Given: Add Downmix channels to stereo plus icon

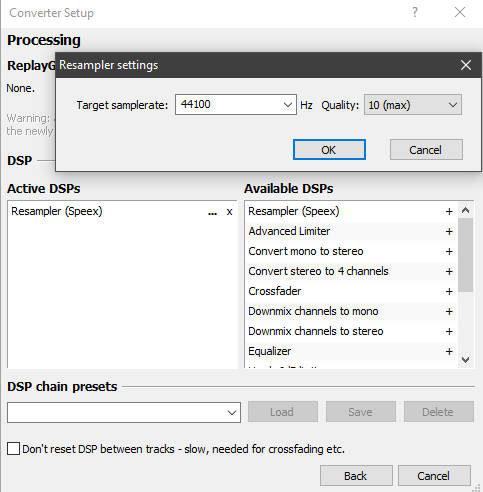Looking at the screenshot, I should point(449,331).
